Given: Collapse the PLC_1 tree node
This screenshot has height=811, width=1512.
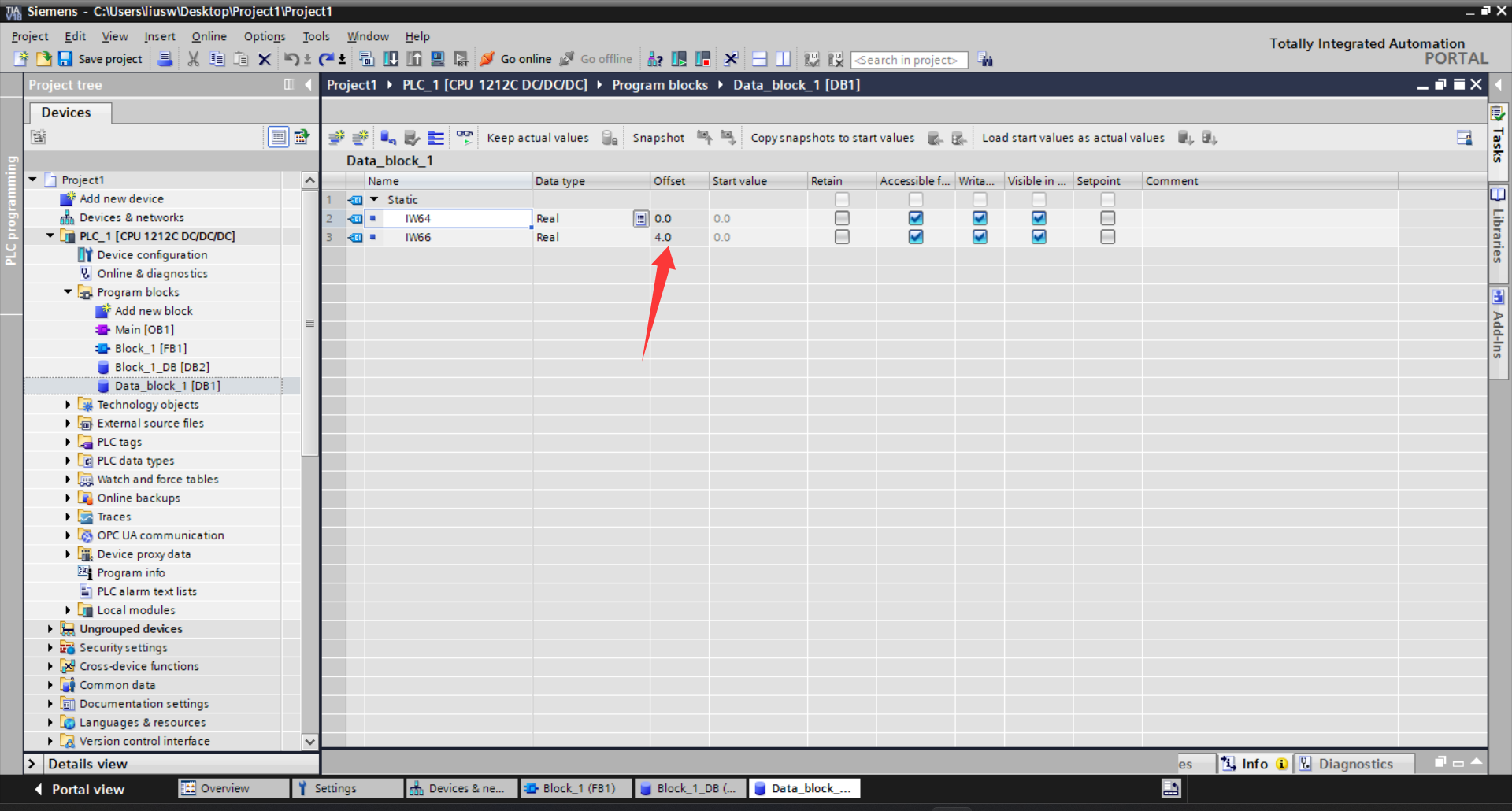Looking at the screenshot, I should [x=50, y=235].
